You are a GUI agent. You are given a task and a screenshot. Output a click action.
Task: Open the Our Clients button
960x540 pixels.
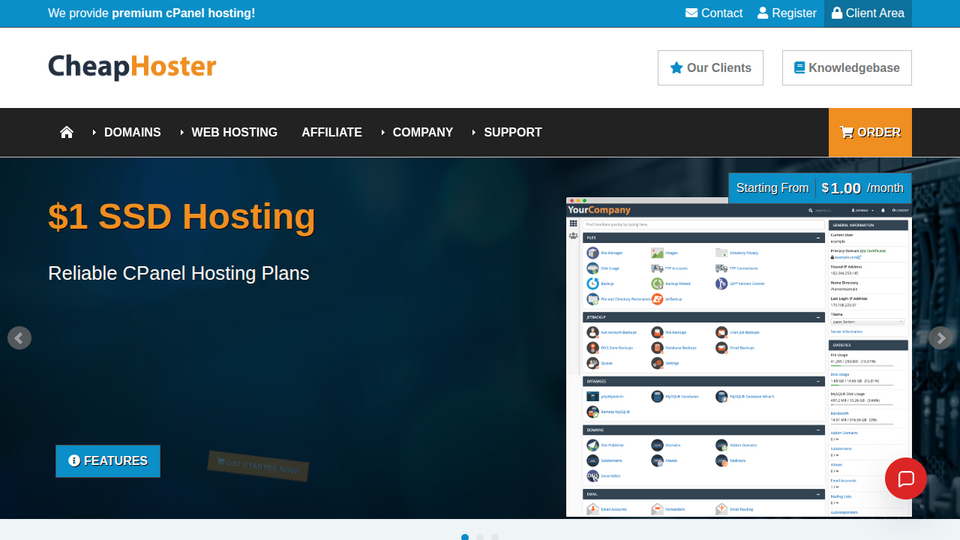(x=710, y=68)
